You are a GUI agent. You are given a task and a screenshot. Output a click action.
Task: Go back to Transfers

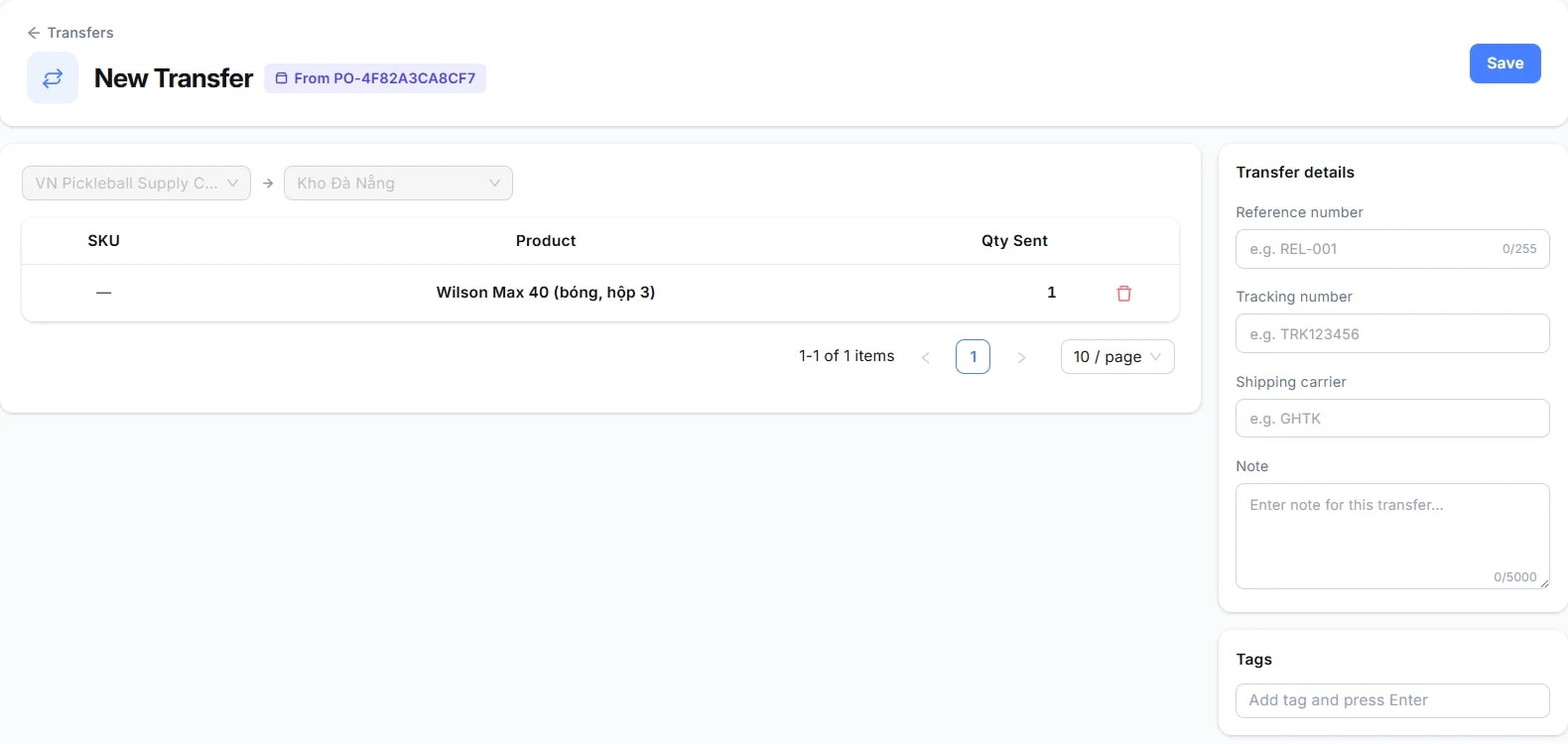[70, 33]
